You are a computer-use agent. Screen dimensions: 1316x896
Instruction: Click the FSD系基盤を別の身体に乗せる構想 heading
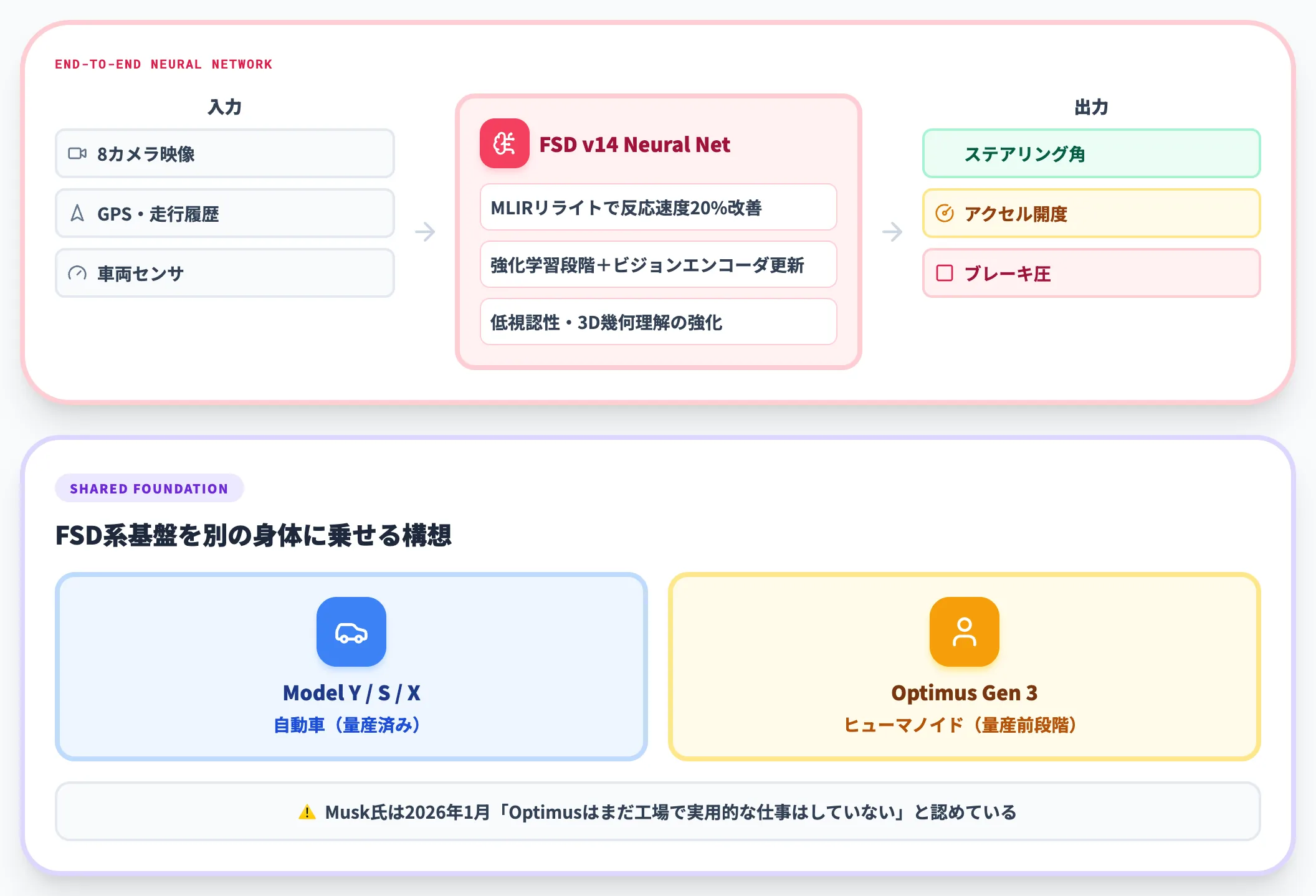254,535
